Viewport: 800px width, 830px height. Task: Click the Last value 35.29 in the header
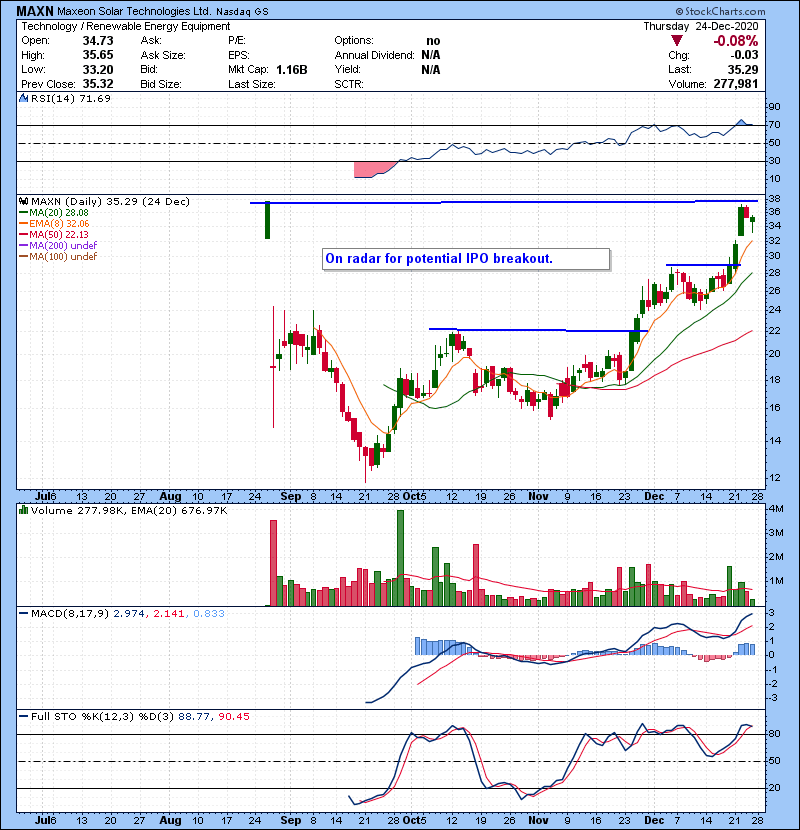pyautogui.click(x=743, y=69)
